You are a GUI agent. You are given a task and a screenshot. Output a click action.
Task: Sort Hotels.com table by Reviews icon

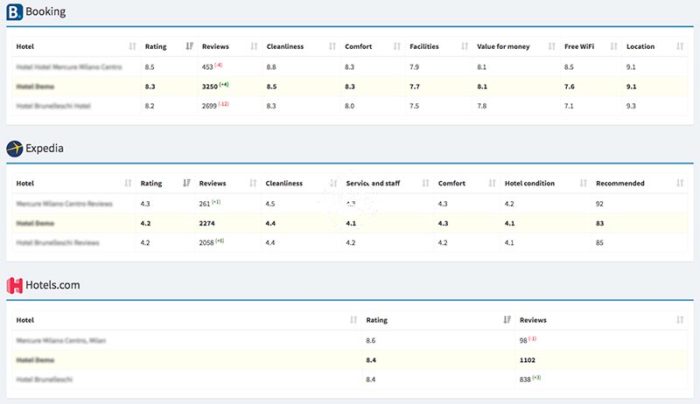click(x=680, y=320)
